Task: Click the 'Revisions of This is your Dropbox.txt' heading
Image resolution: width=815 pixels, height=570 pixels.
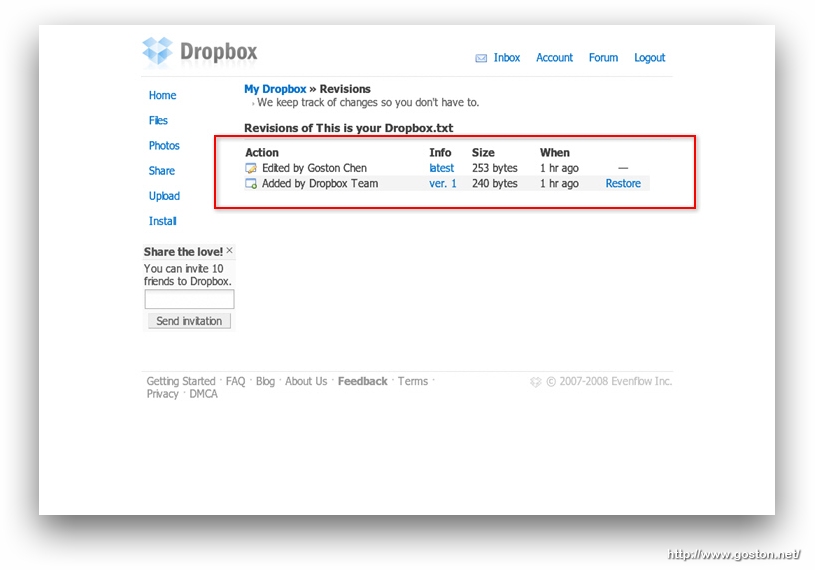Action: click(x=349, y=128)
